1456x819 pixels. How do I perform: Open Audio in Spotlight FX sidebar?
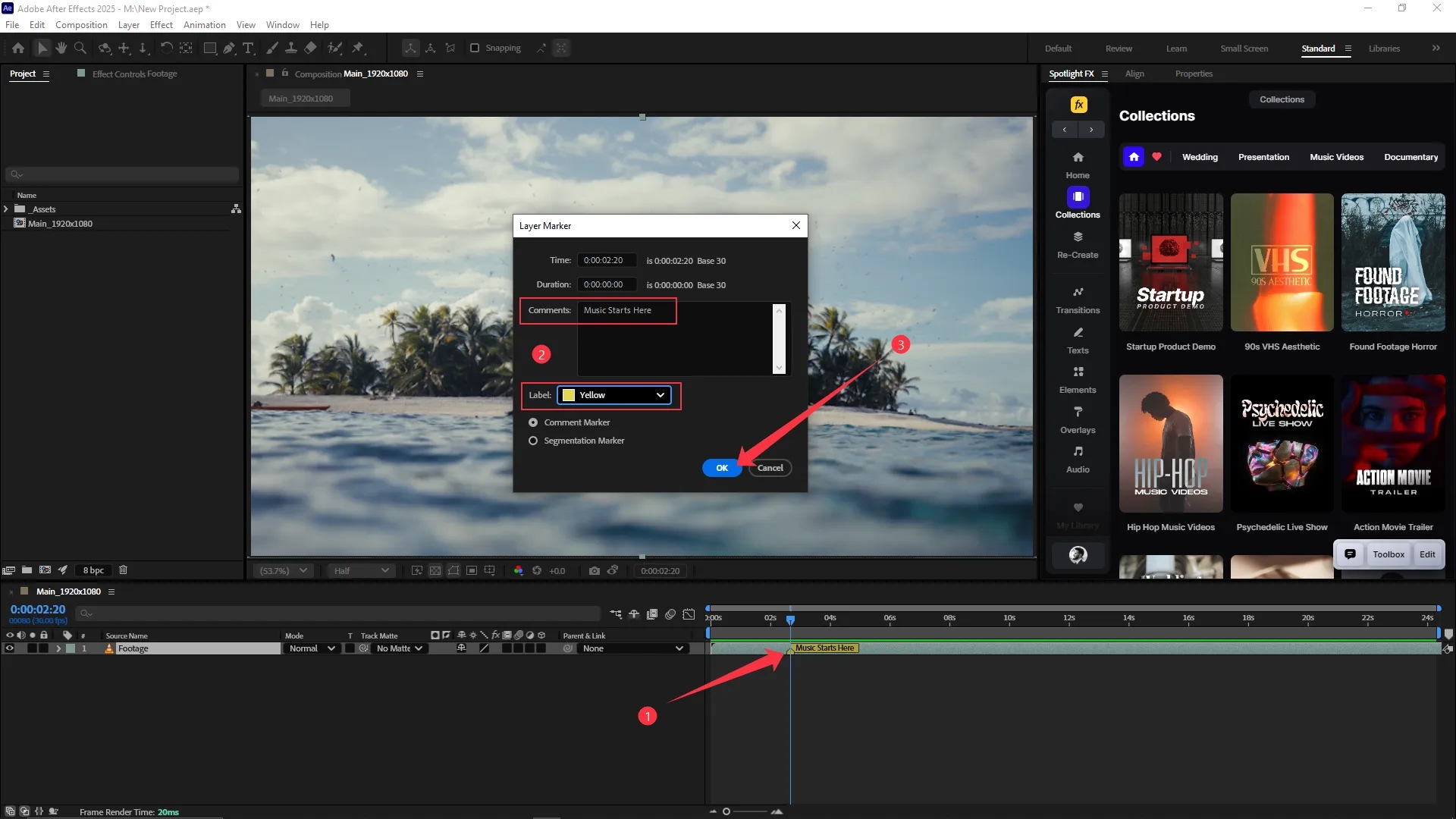coord(1078,460)
